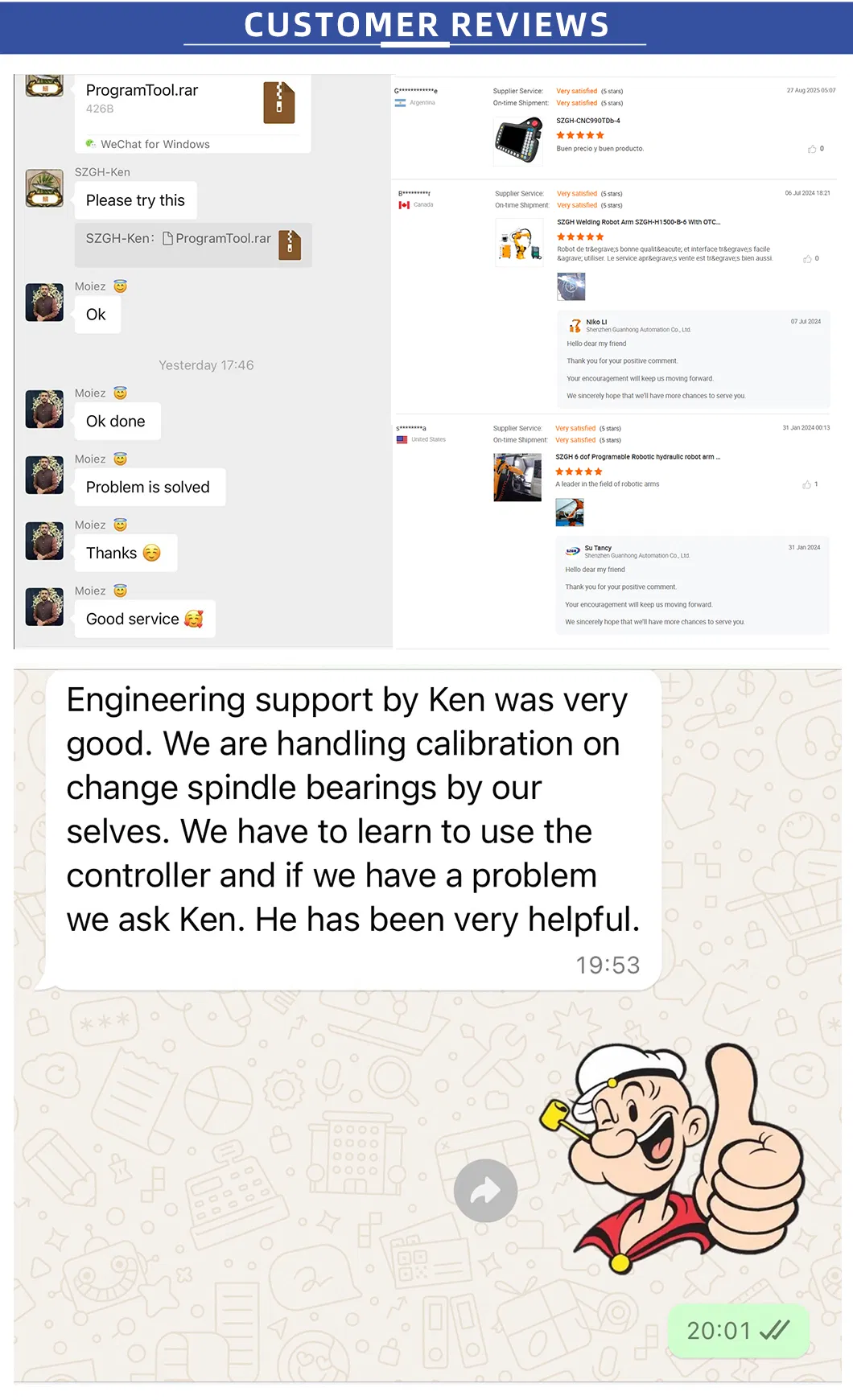Click the forward arrow beside Popeye sticker
The height and width of the screenshot is (1400, 853).
point(485,1191)
